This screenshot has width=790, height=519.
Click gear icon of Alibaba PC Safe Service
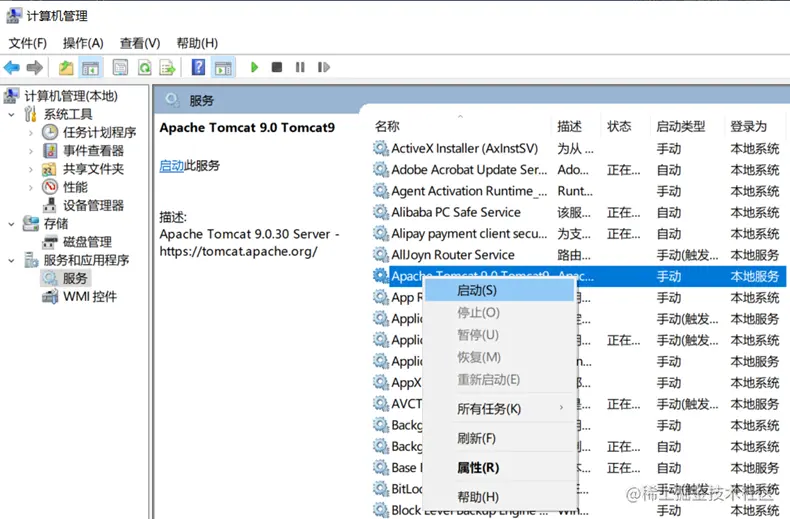point(380,212)
